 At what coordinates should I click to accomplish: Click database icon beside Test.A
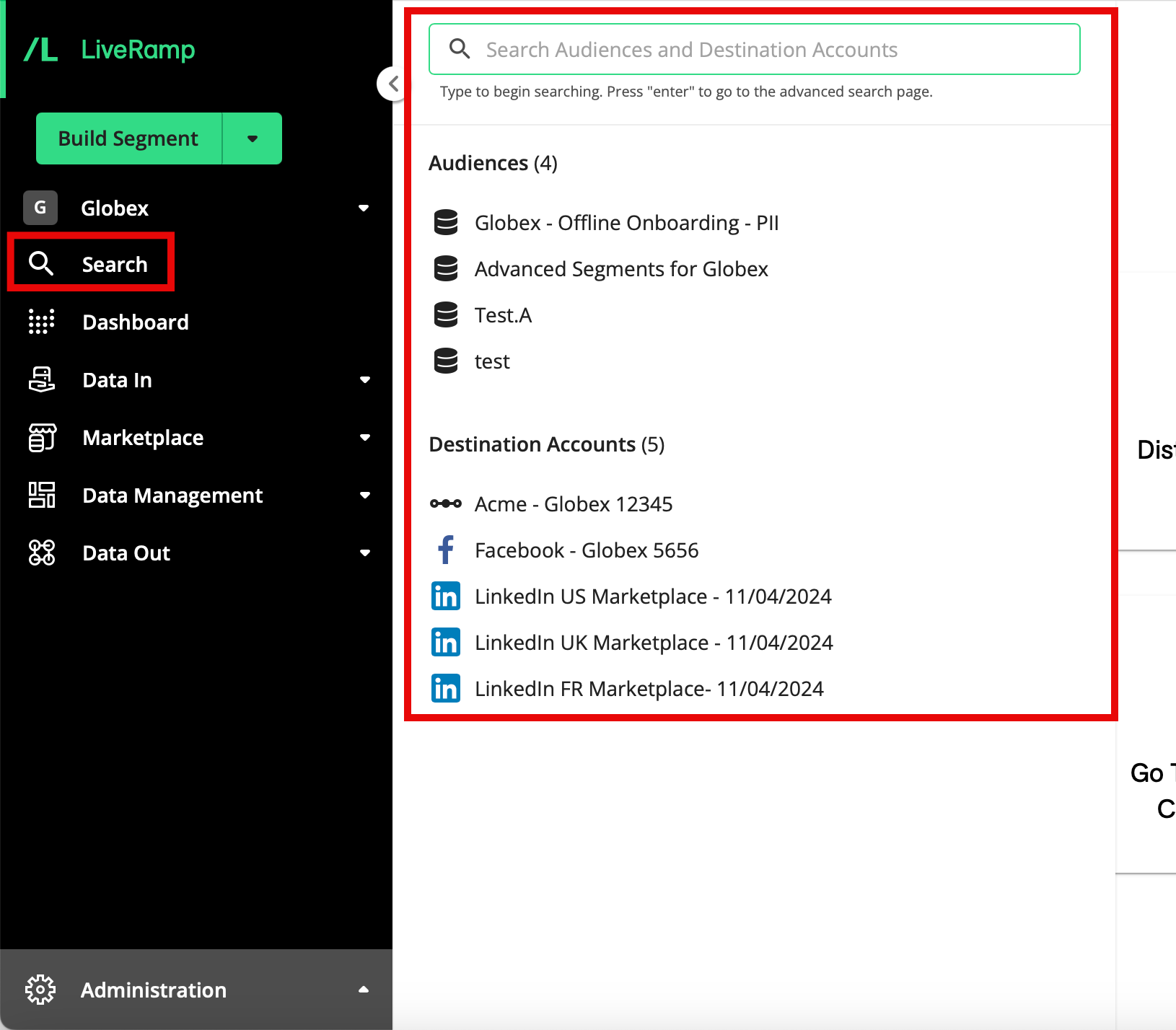point(446,314)
